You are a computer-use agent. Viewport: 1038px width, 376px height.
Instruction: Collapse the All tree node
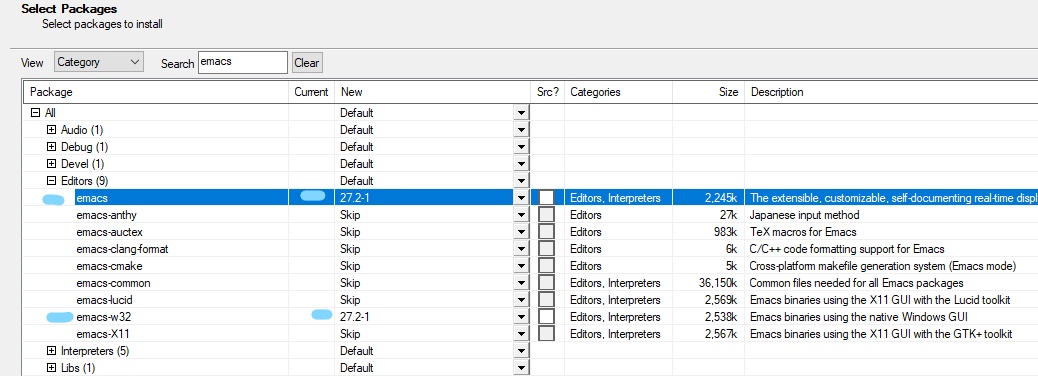(36, 113)
